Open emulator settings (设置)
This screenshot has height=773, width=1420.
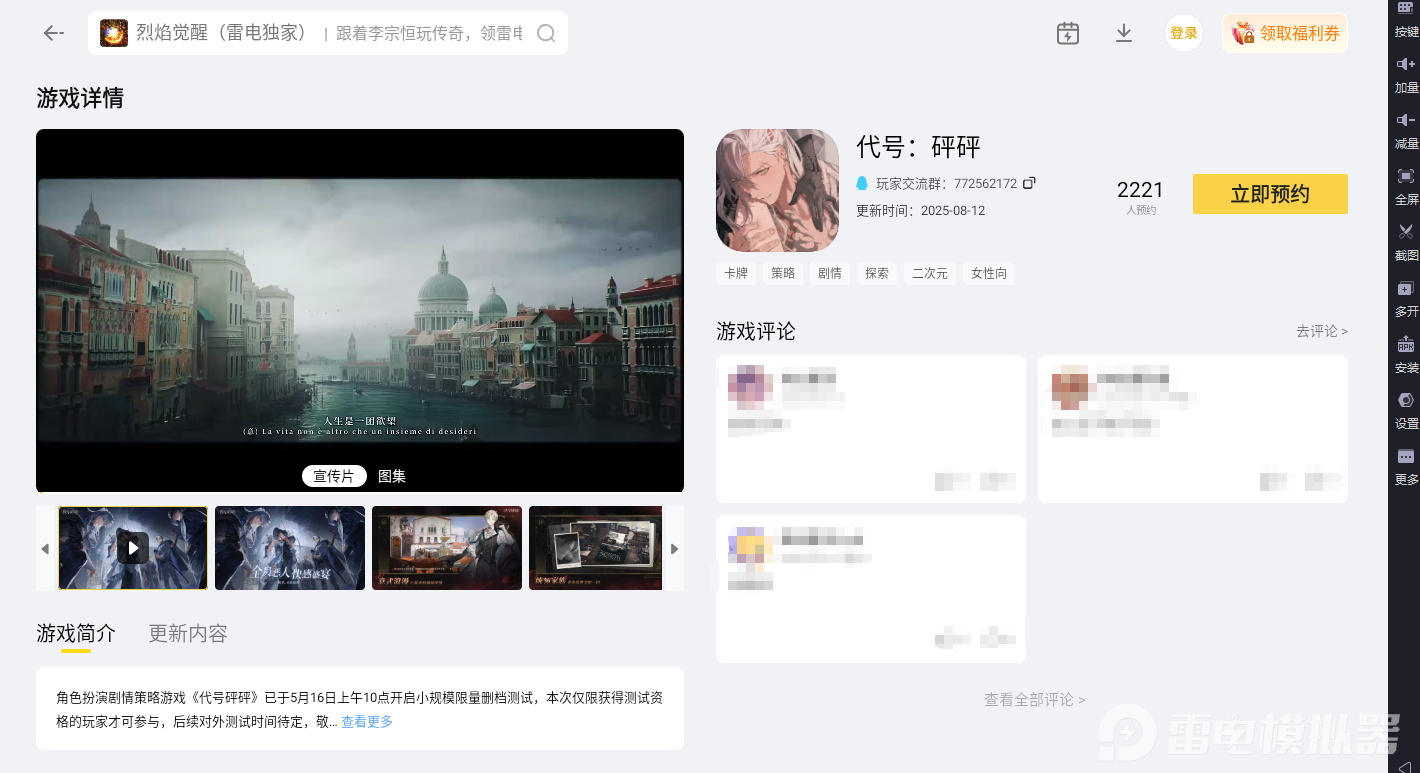point(1406,410)
